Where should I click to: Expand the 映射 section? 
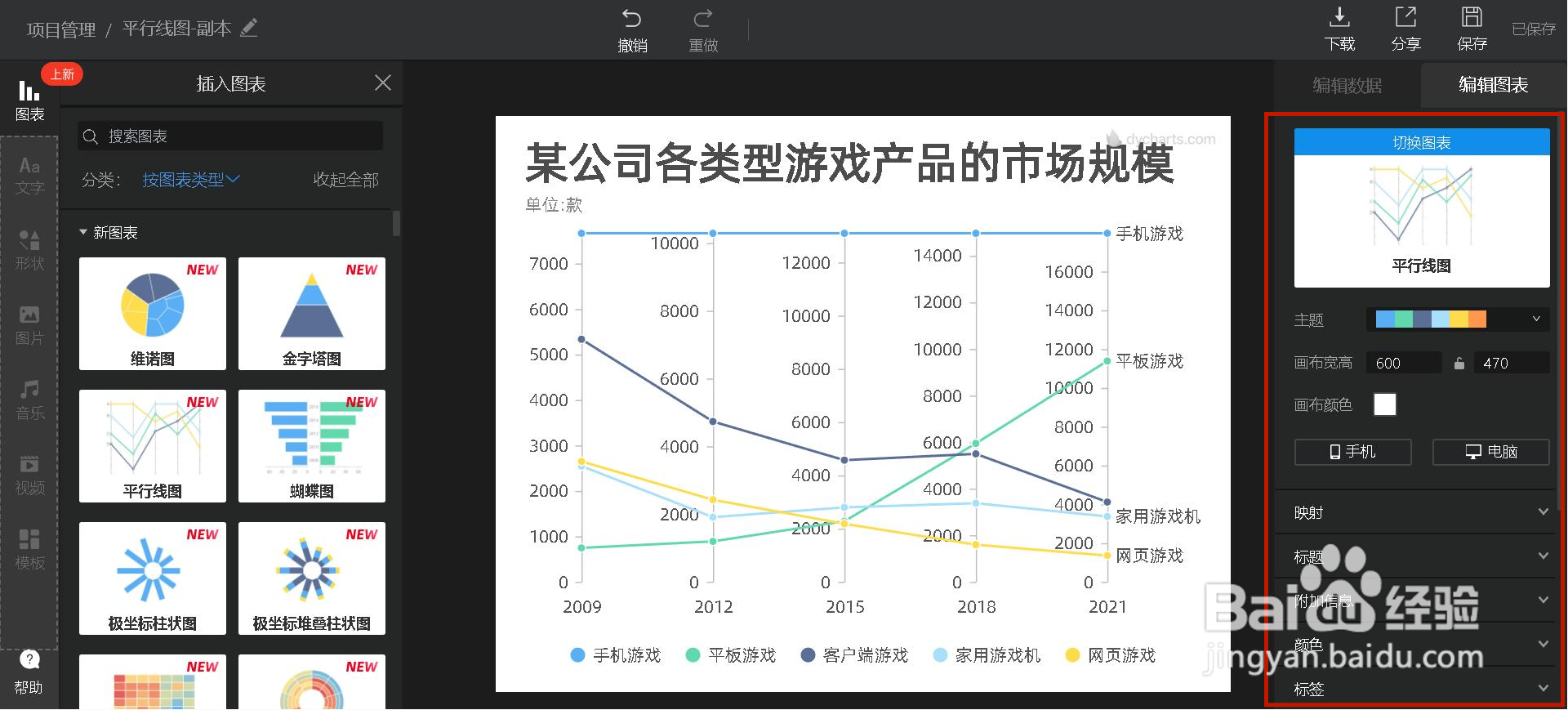point(1420,512)
